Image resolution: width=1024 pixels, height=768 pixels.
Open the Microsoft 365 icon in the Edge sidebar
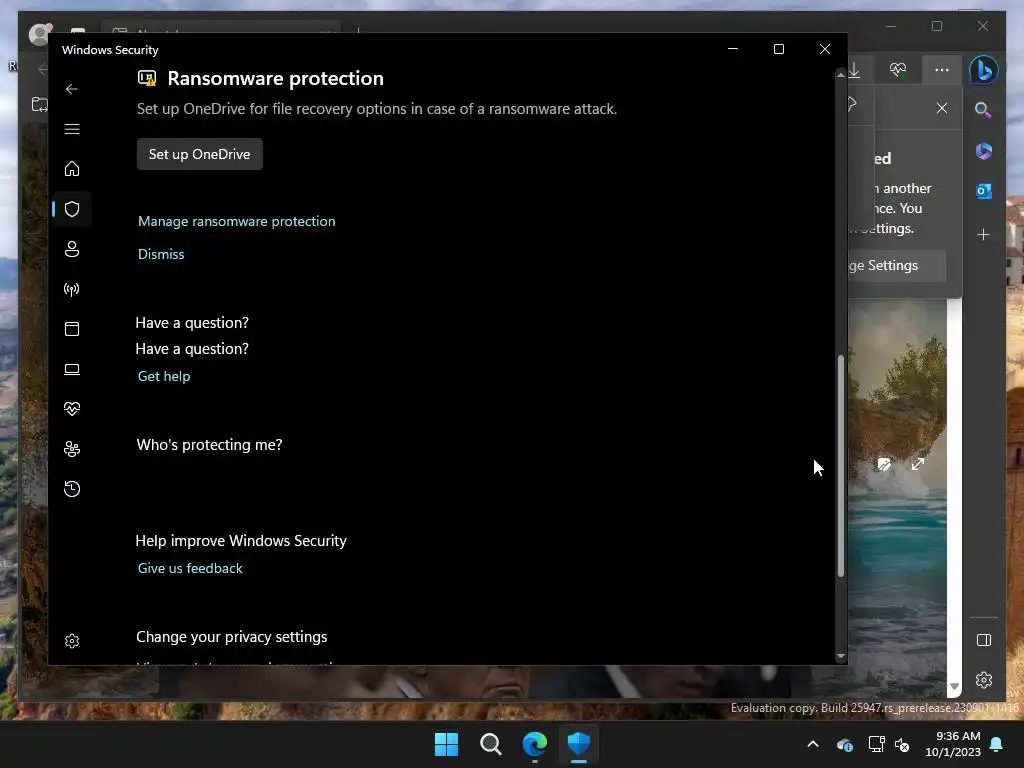[x=984, y=151]
